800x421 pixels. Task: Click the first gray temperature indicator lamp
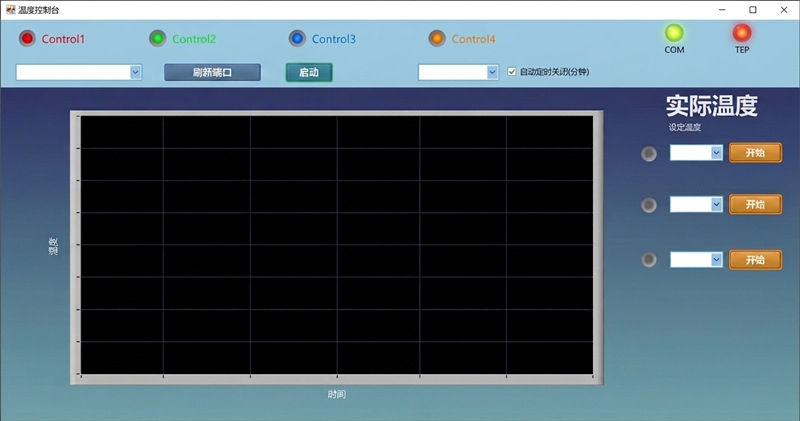point(649,154)
